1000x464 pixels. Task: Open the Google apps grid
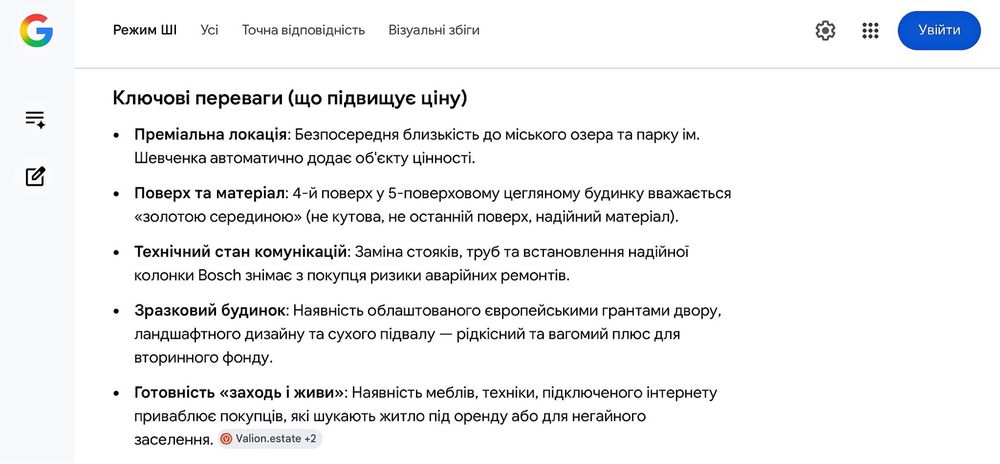tap(870, 31)
